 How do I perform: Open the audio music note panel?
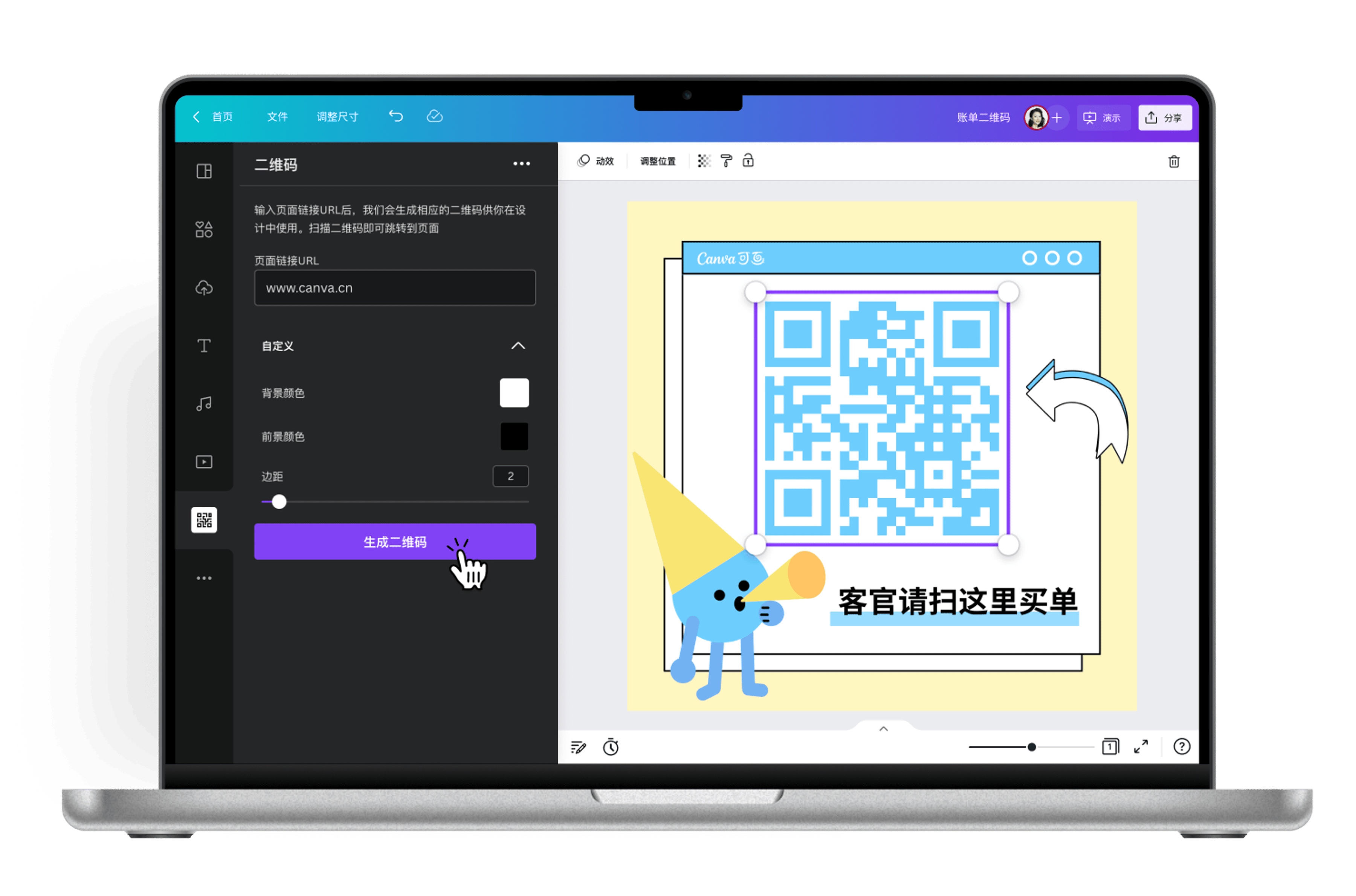(x=204, y=404)
